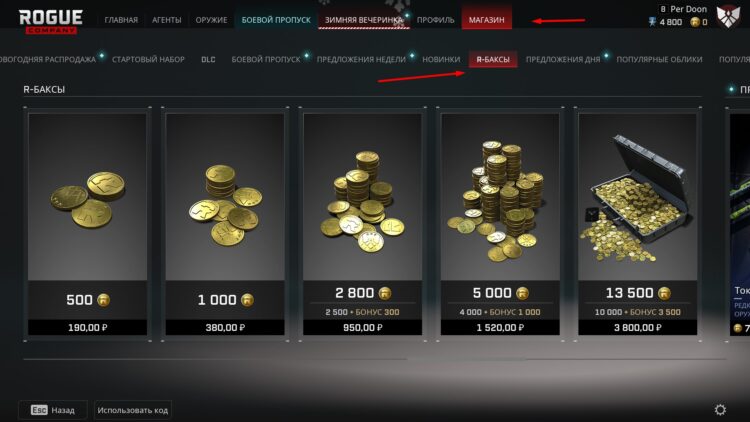Switch to the Агенты tab
This screenshot has height=422, width=750.
(x=166, y=20)
